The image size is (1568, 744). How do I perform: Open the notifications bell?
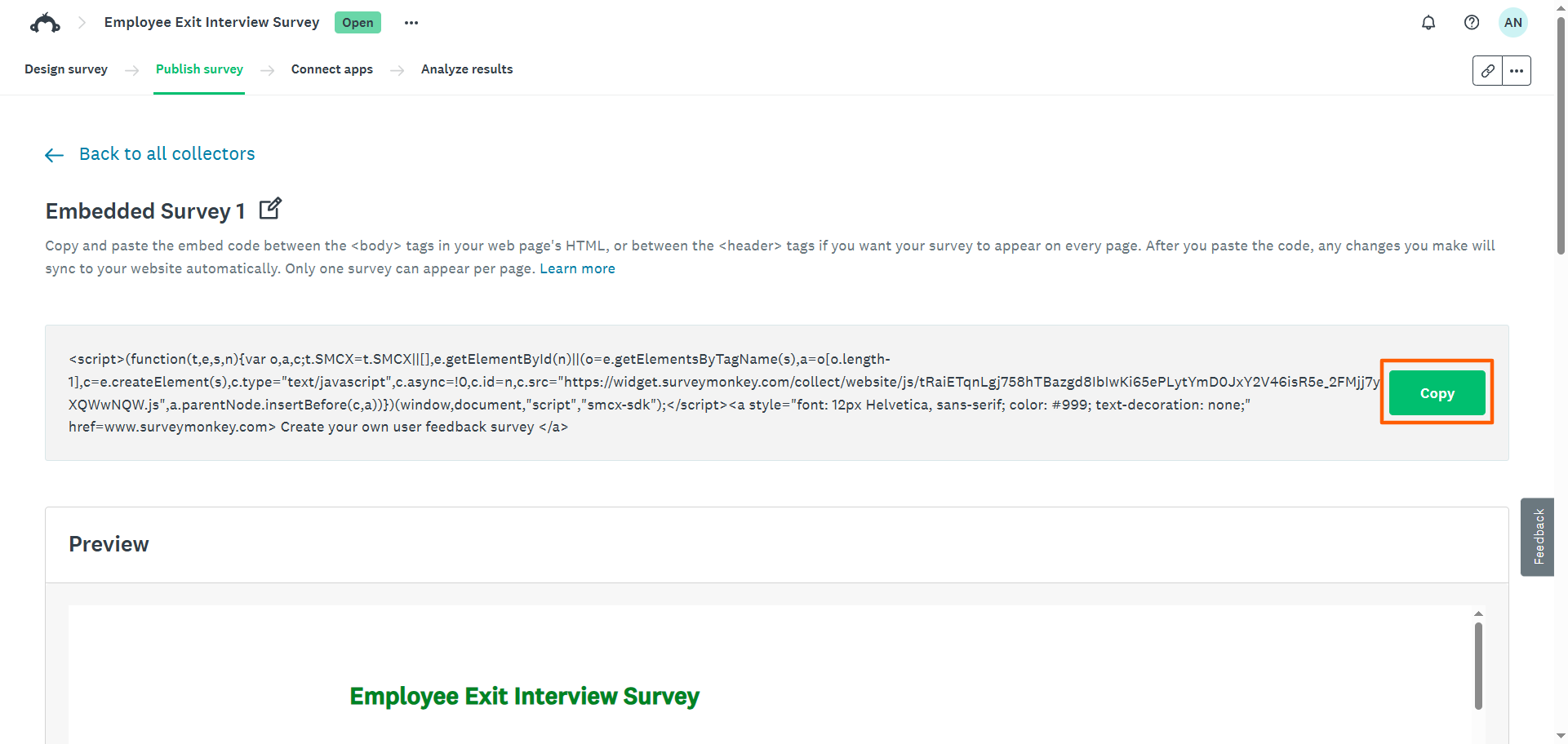1428,23
